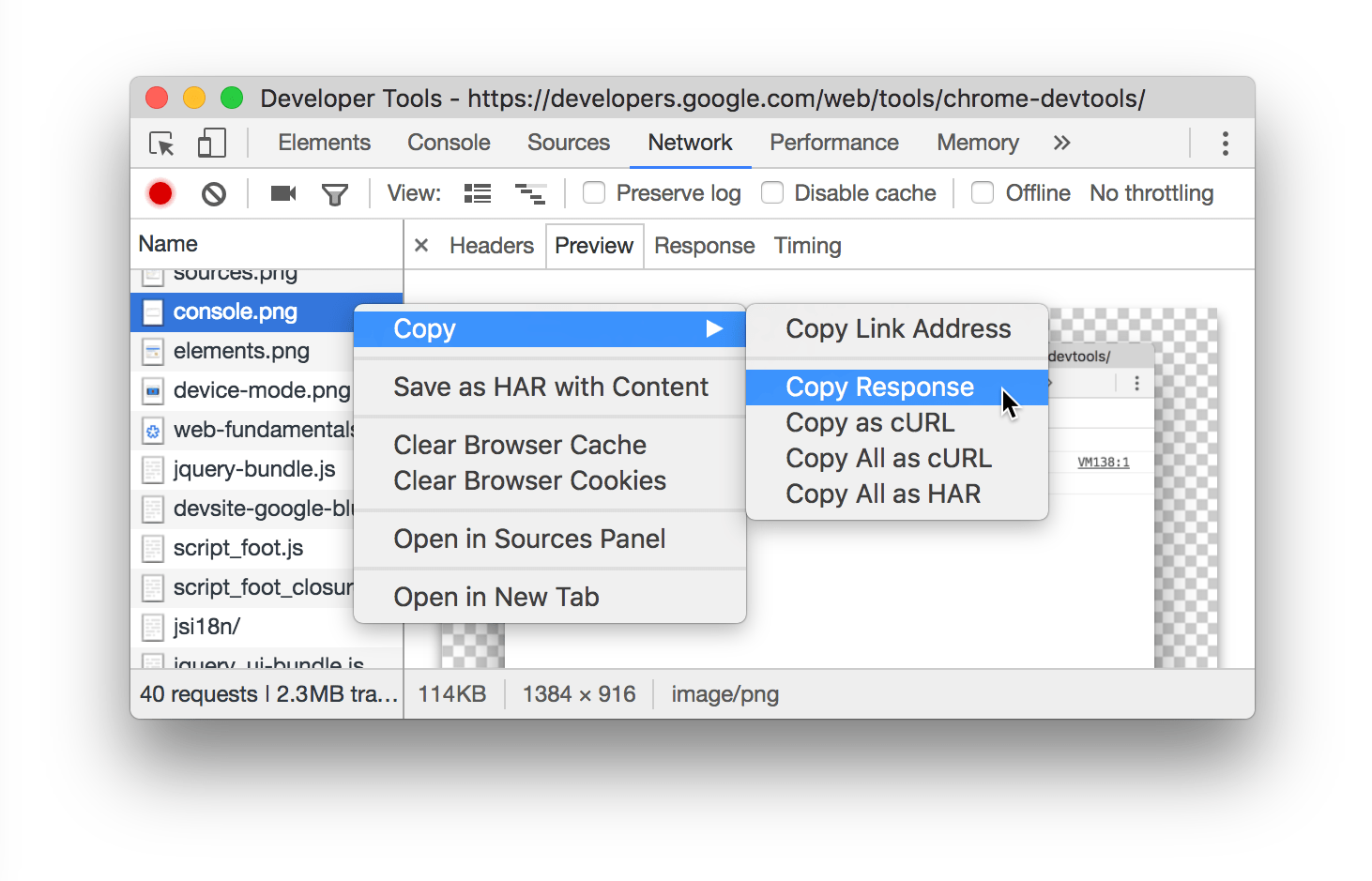This screenshot has width=1372, height=881.
Task: Open the hidden panels chevron menu
Action: tap(1061, 143)
